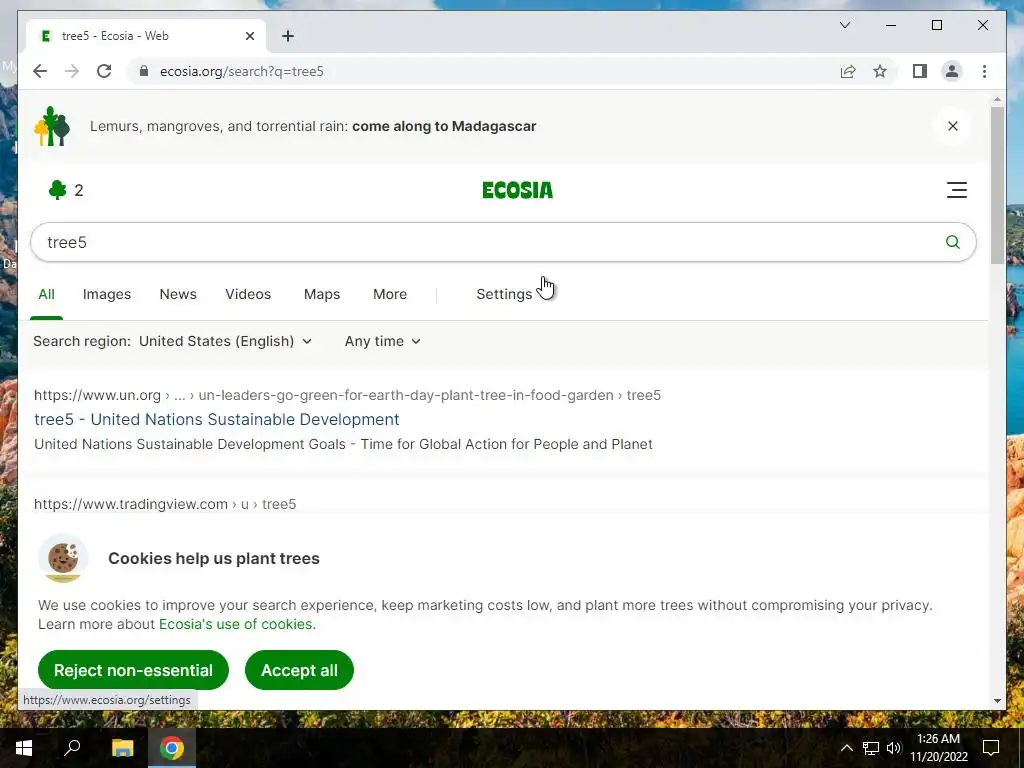Viewport: 1024px width, 768px height.
Task: Show hidden system tray icons
Action: pos(846,748)
